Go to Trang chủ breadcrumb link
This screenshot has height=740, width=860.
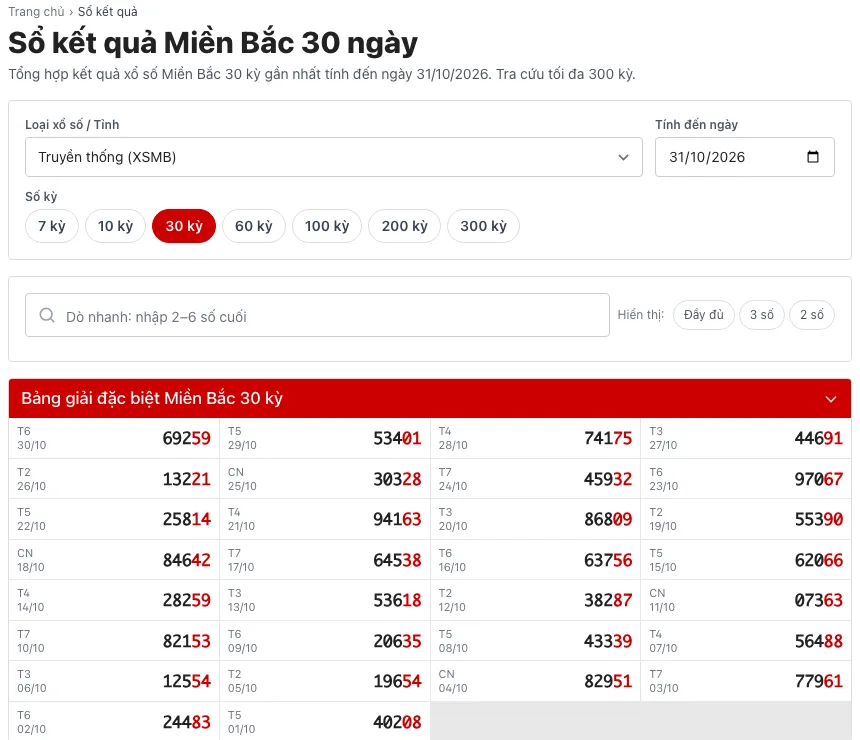[x=36, y=12]
